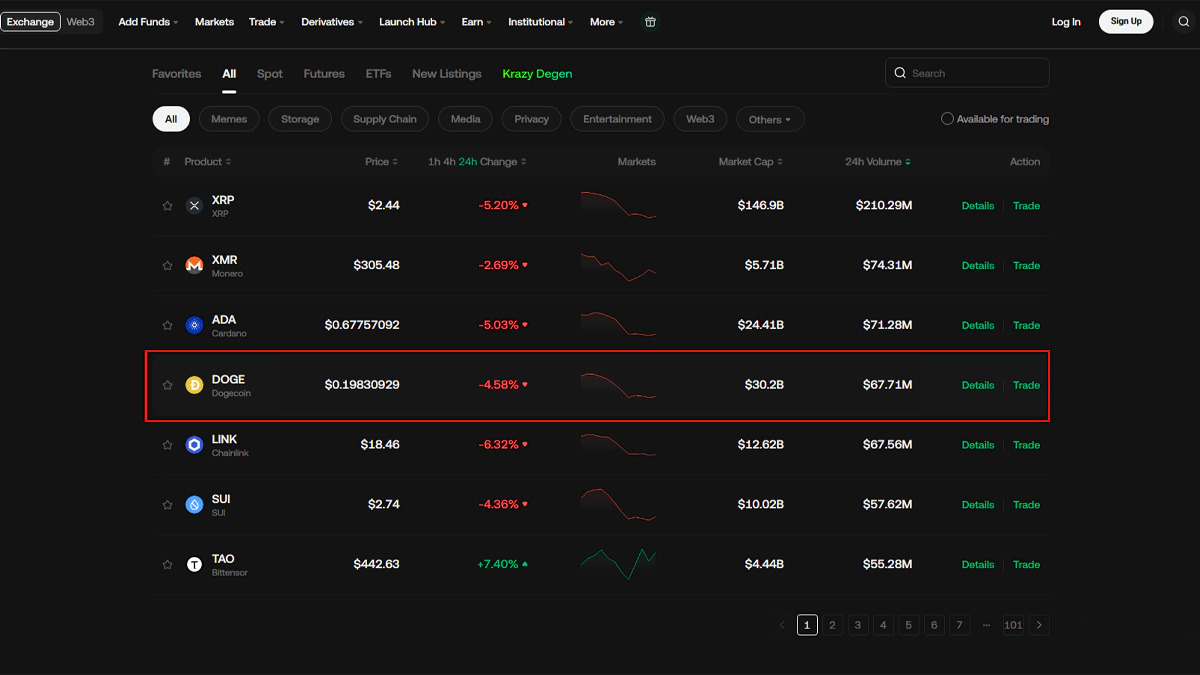Click the Cardano ADA coin logo
Screen dimensions: 1200x675
194,325
